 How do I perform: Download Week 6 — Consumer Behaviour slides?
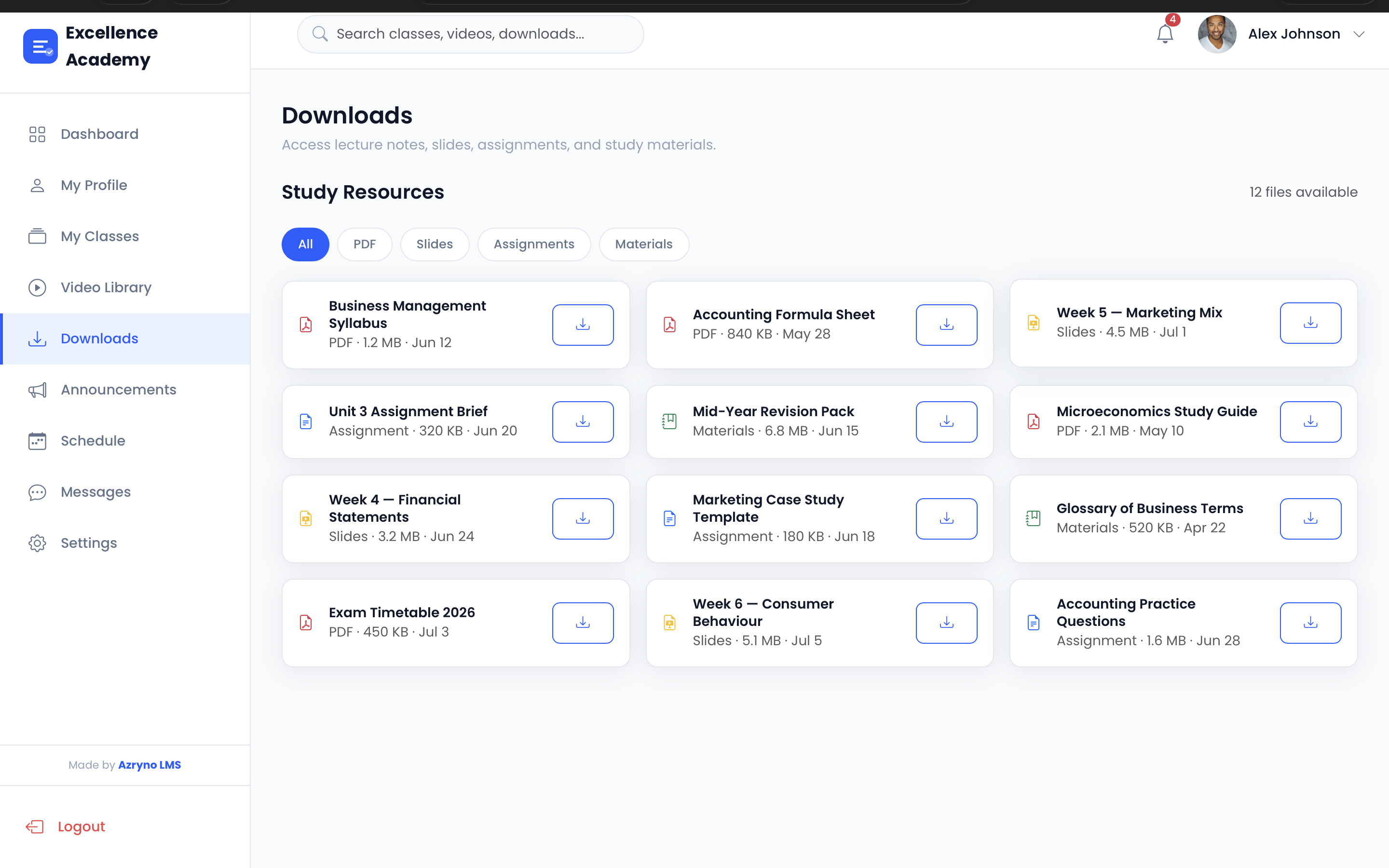click(x=946, y=622)
